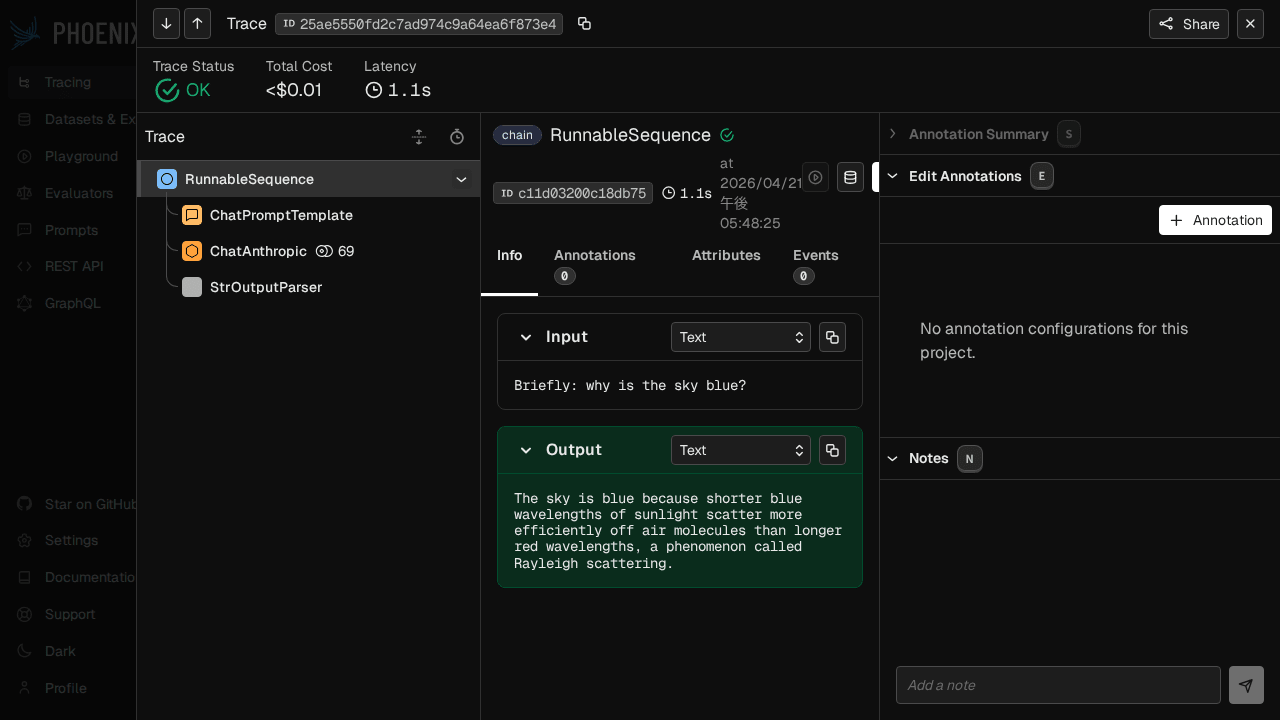Click the collapse-all icon in Trace header
This screenshot has height=720, width=1280.
419,137
